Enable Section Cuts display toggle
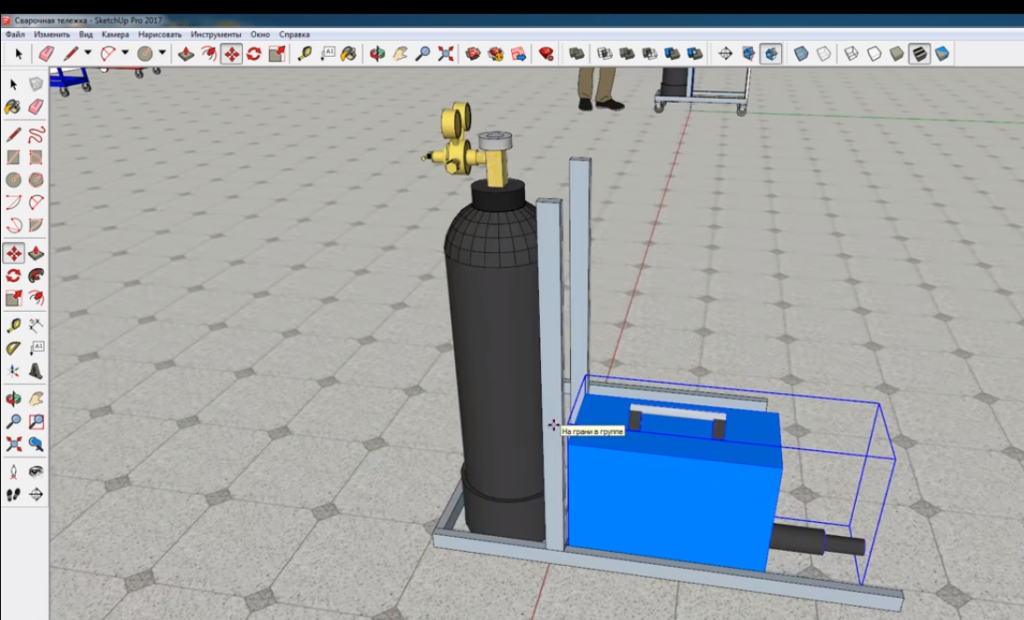The height and width of the screenshot is (620, 1024). tap(771, 53)
